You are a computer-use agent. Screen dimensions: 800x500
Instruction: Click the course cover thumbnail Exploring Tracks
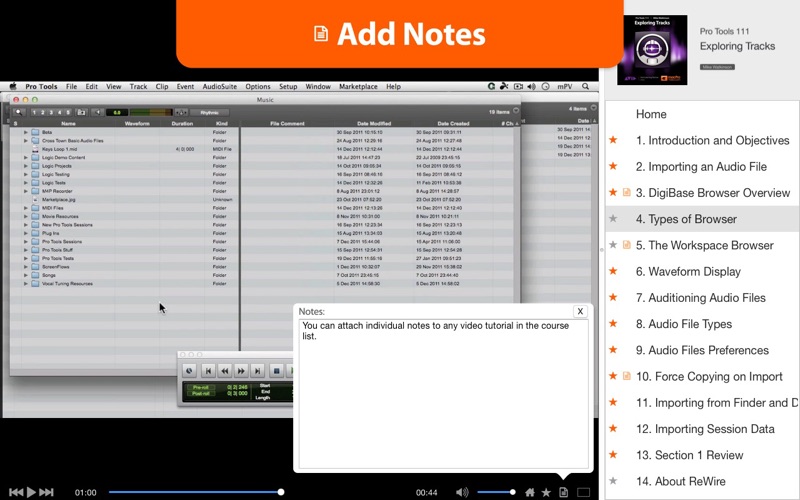pyautogui.click(x=652, y=50)
